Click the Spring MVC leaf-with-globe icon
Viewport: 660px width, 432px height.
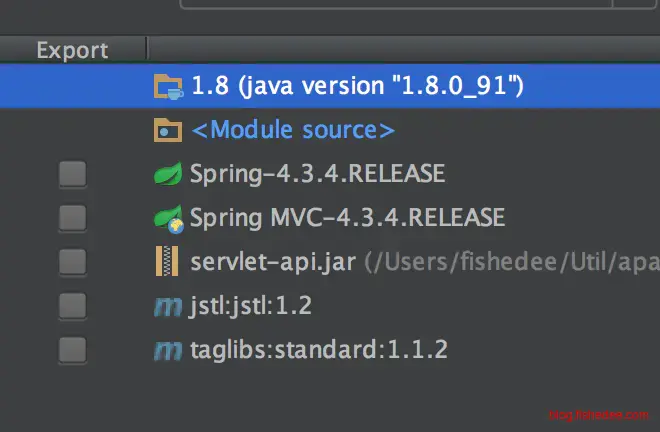(167, 217)
